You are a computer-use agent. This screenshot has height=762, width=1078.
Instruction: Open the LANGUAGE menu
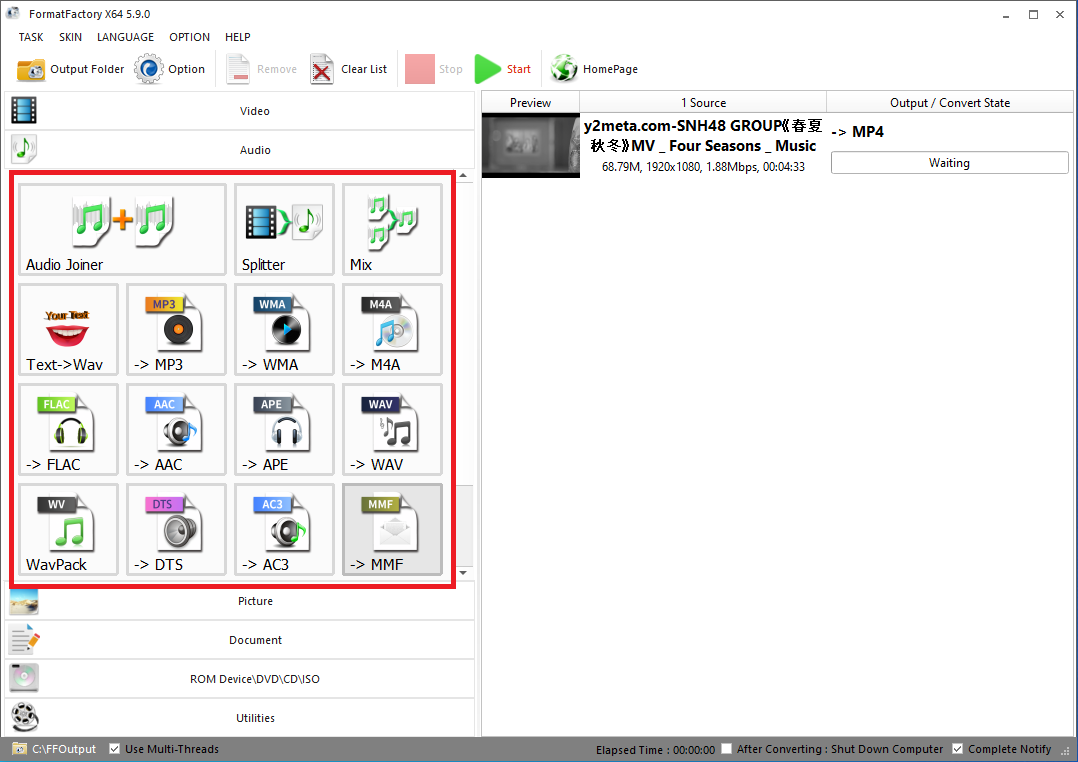point(125,37)
